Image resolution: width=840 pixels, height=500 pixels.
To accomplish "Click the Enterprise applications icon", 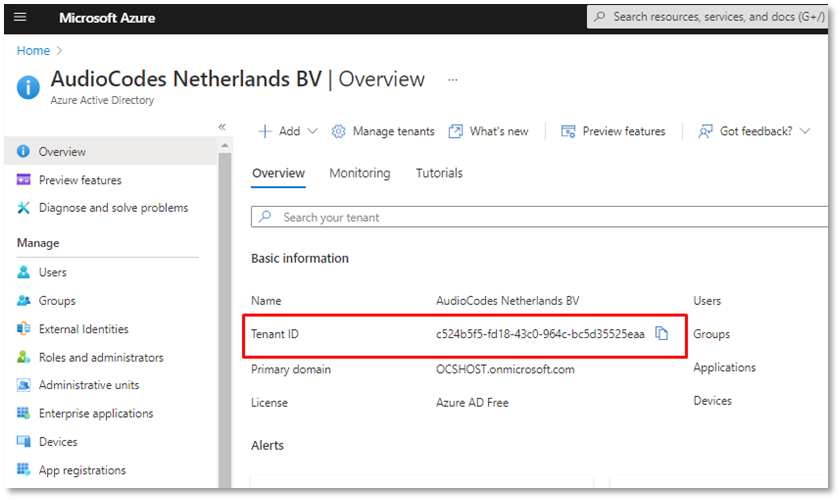I will (24, 413).
